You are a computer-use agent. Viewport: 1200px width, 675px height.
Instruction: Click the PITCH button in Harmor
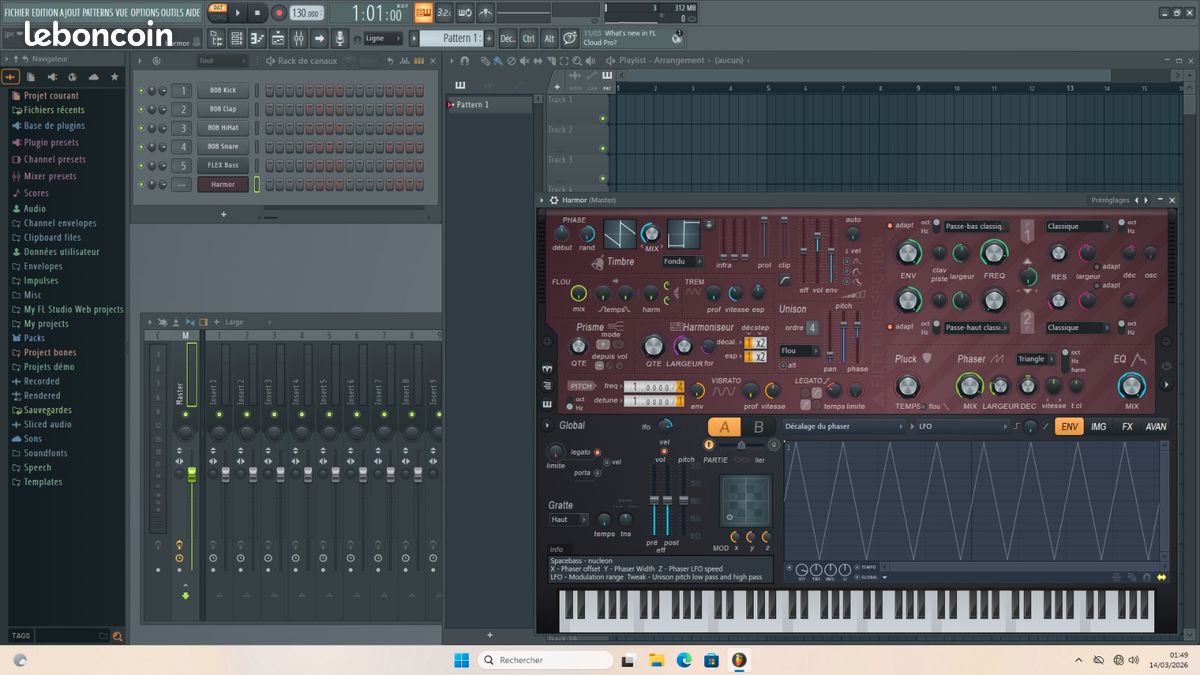tap(581, 386)
